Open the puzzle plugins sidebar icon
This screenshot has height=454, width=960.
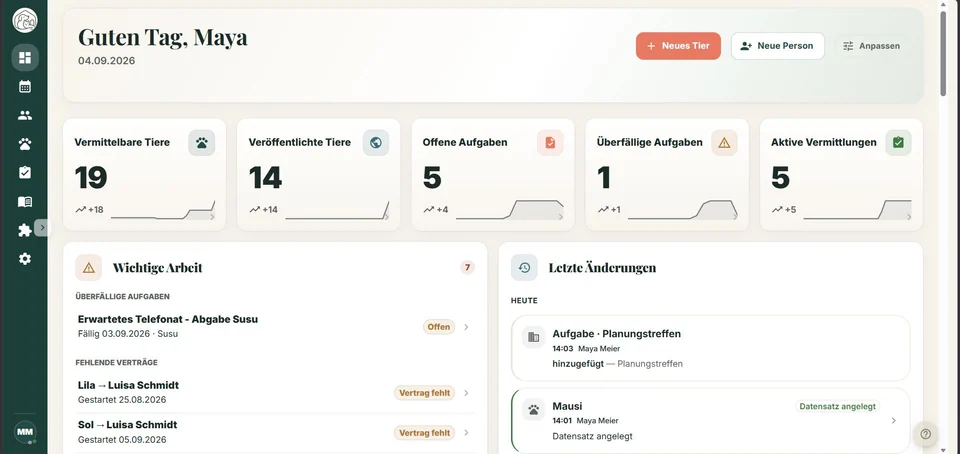tap(25, 230)
